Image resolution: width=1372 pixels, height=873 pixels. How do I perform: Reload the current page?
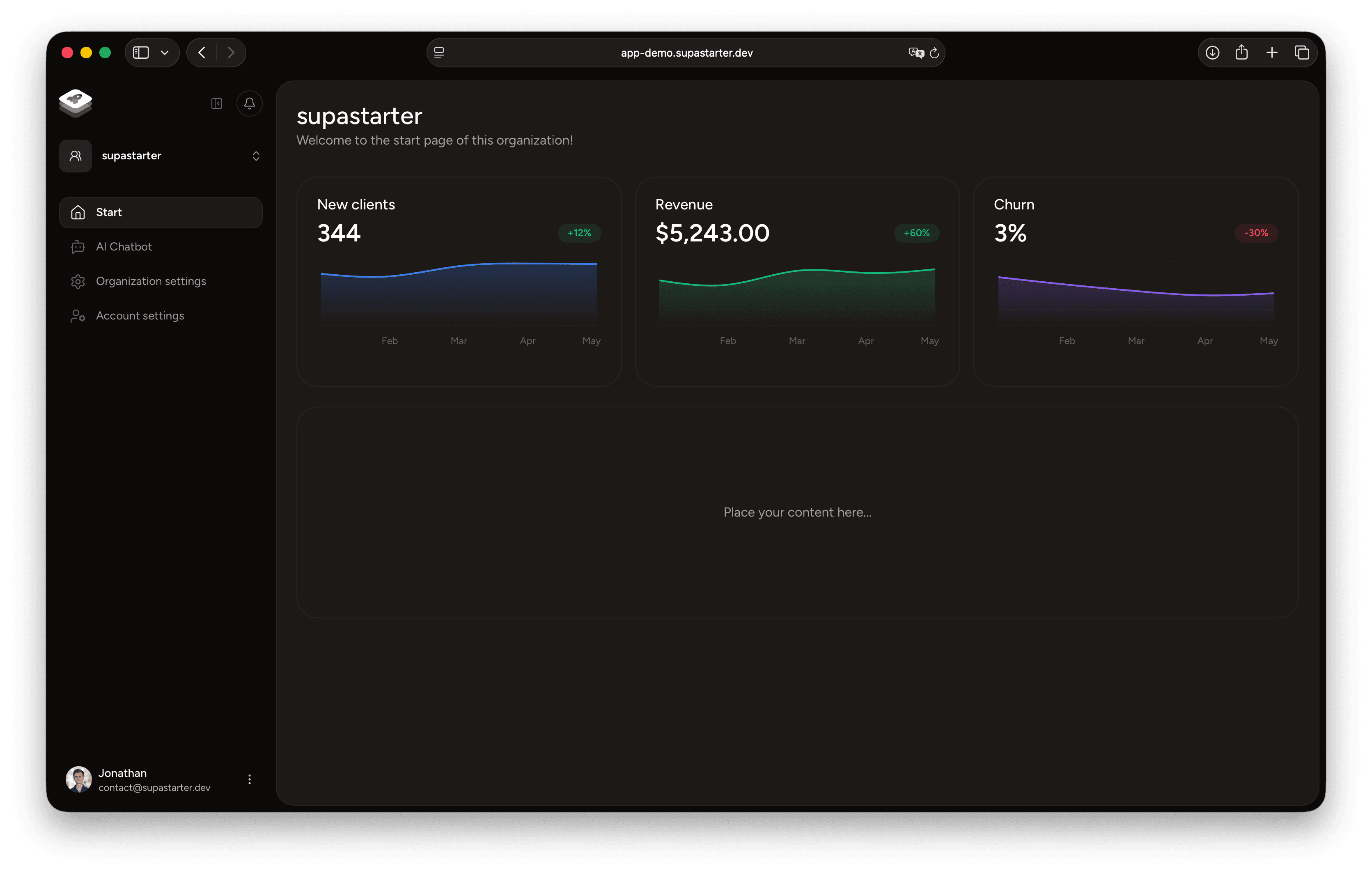pos(935,53)
